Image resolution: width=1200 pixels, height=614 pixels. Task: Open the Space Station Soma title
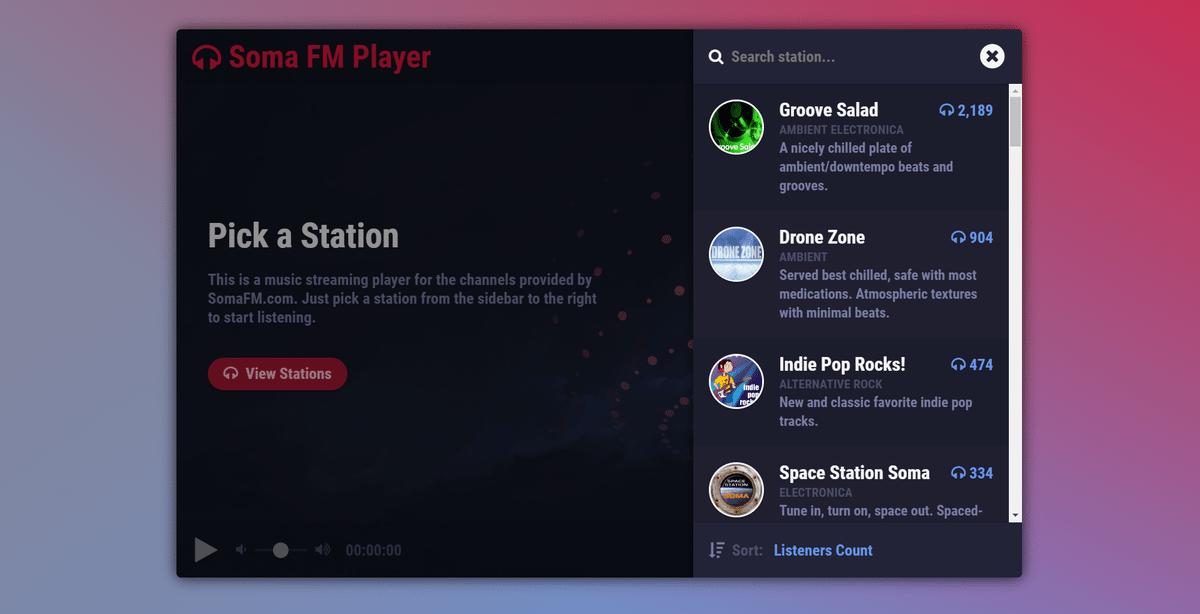854,472
